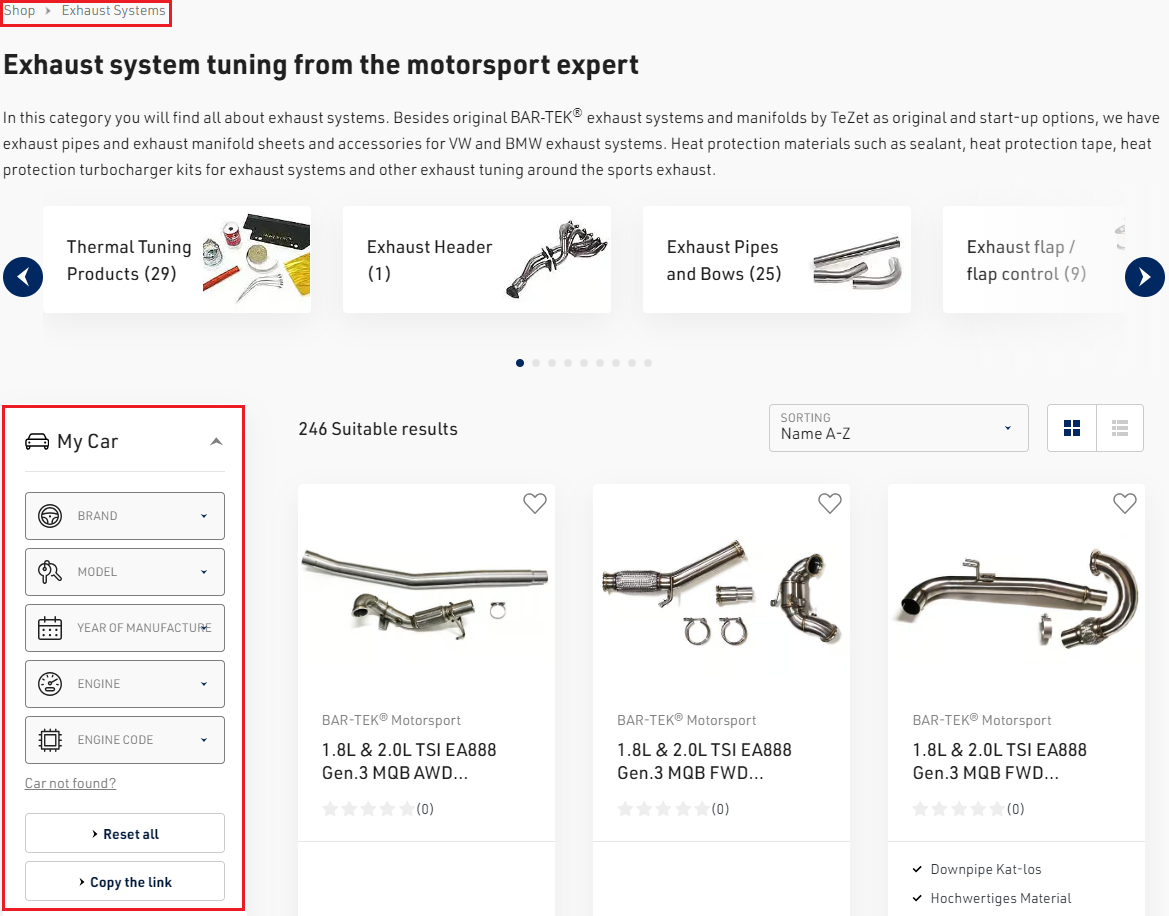Image resolution: width=1169 pixels, height=916 pixels.
Task: Open the Sorting Name A-Z dropdown
Action: (898, 428)
